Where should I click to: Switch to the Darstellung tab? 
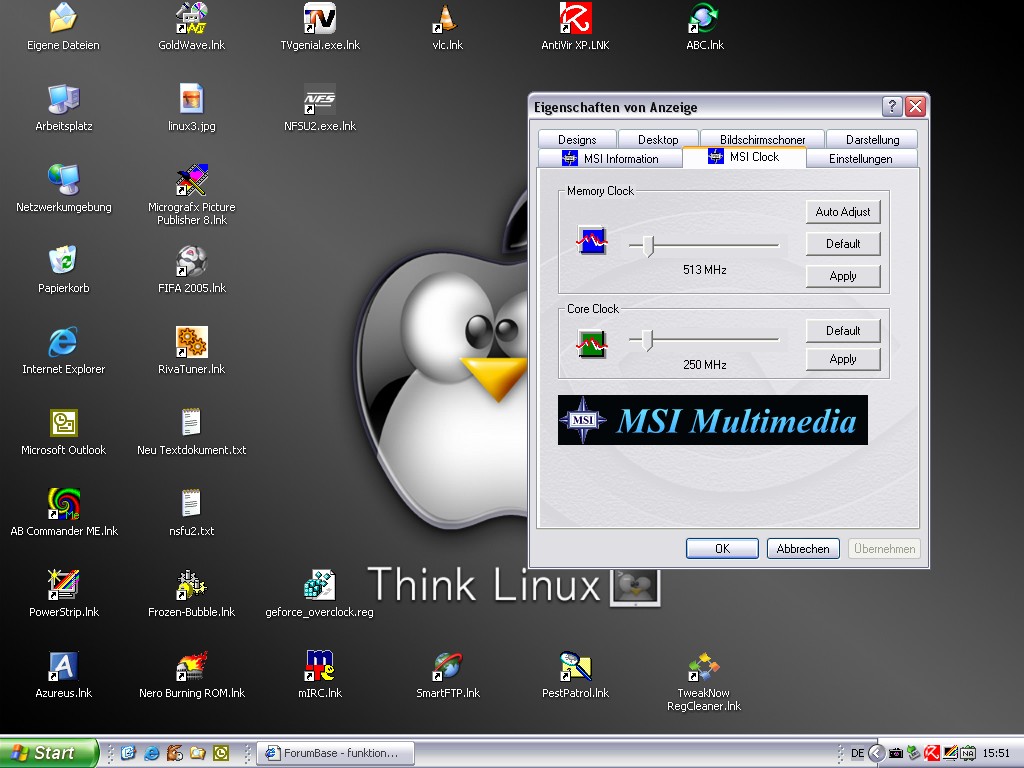[x=872, y=139]
